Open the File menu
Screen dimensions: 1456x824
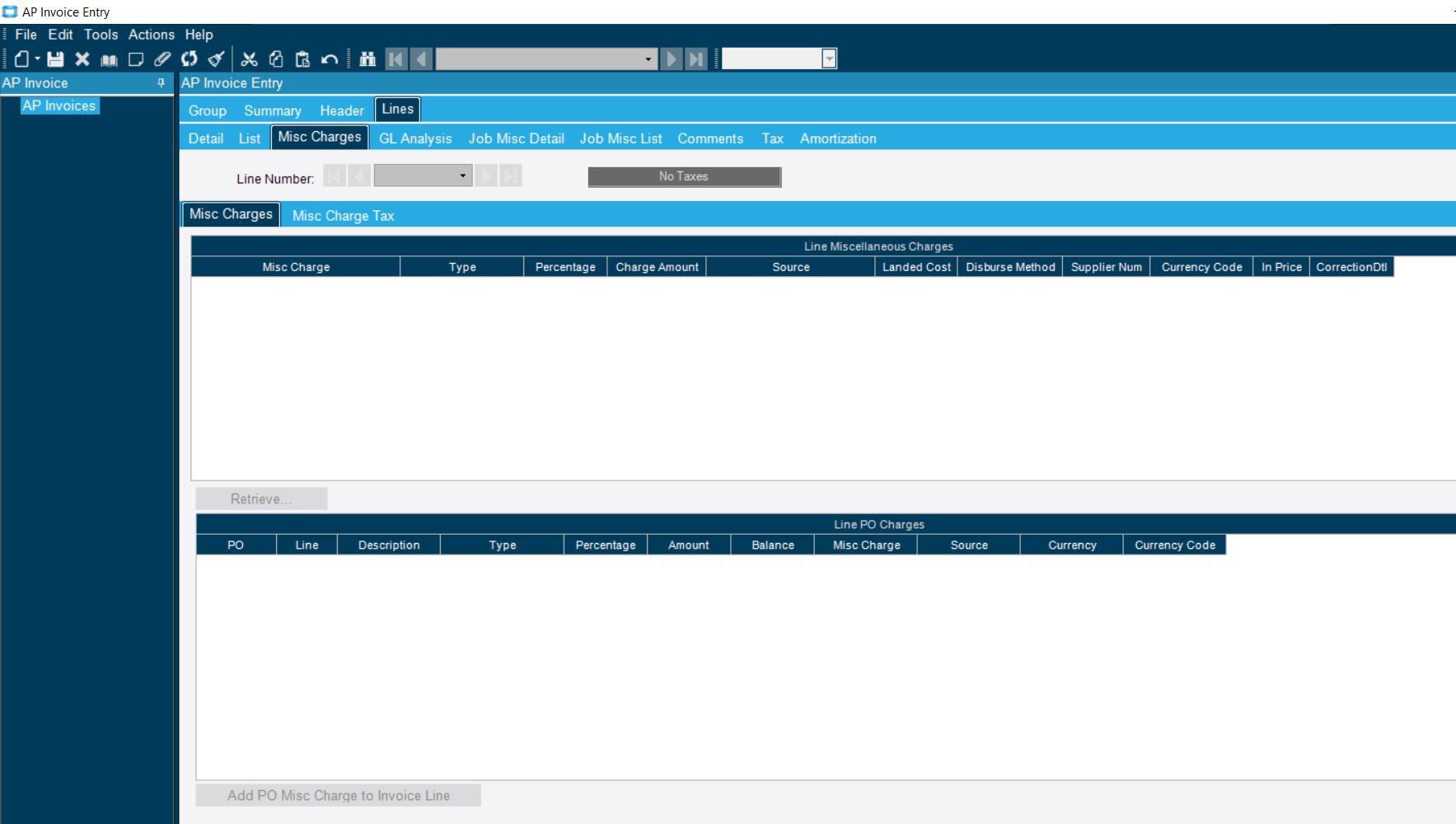click(x=26, y=35)
